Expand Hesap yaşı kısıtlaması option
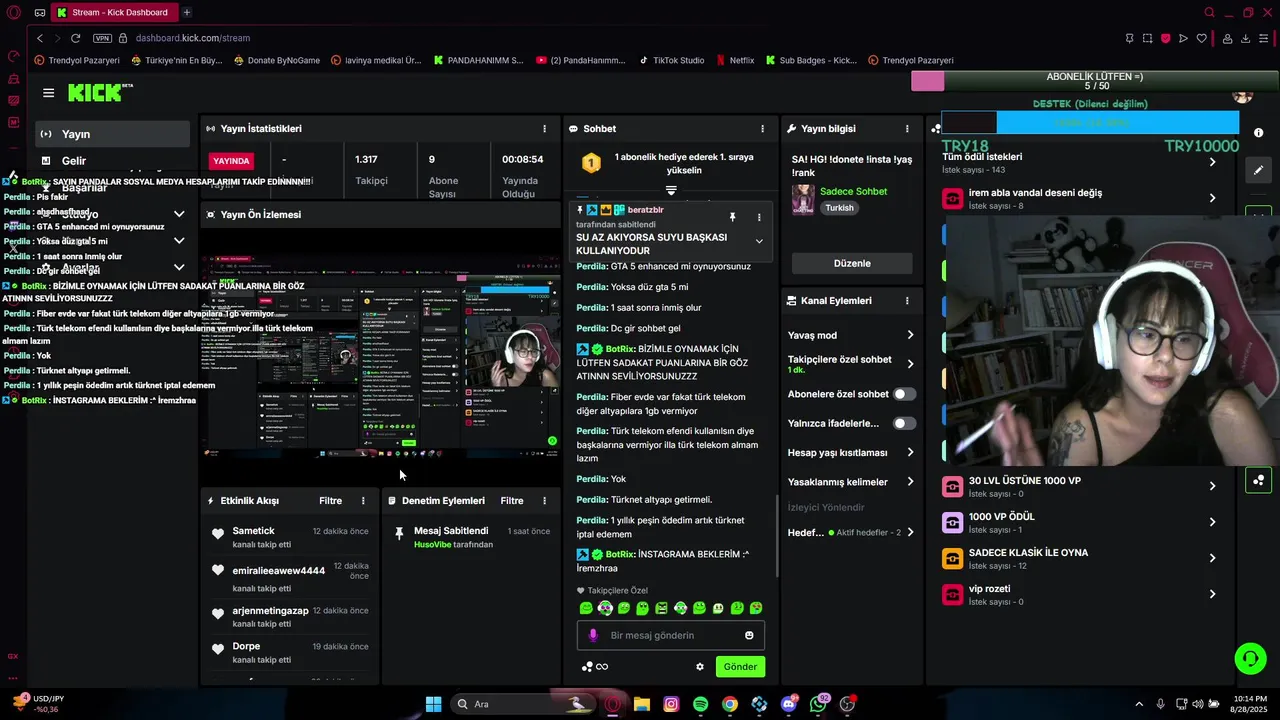The width and height of the screenshot is (1280, 720). pyautogui.click(x=851, y=453)
